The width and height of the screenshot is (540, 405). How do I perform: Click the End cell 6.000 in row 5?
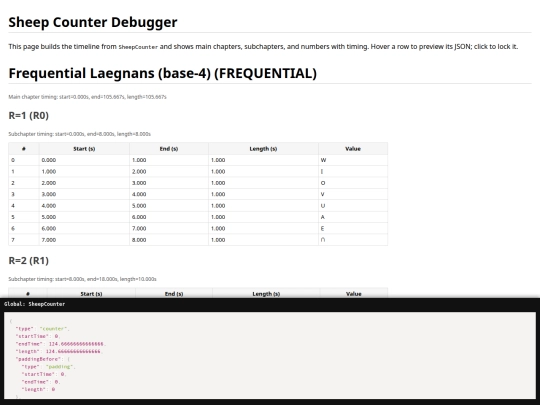pyautogui.click(x=169, y=217)
